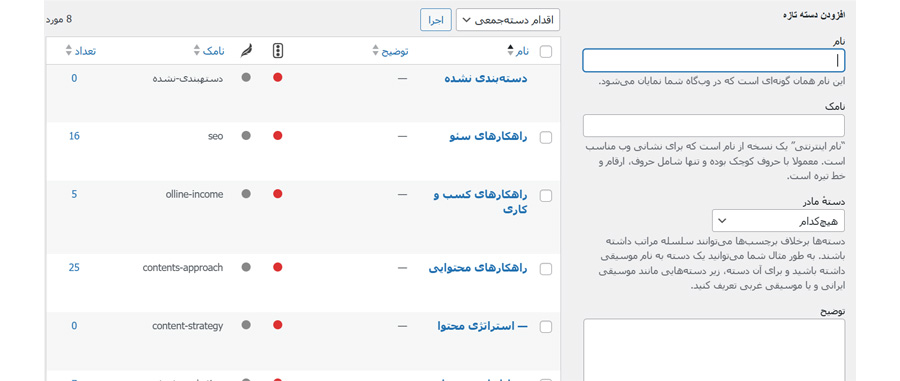Screen dimensions: 900x381
Task: Click post count 5 for olline-income row
Action: coord(74,194)
